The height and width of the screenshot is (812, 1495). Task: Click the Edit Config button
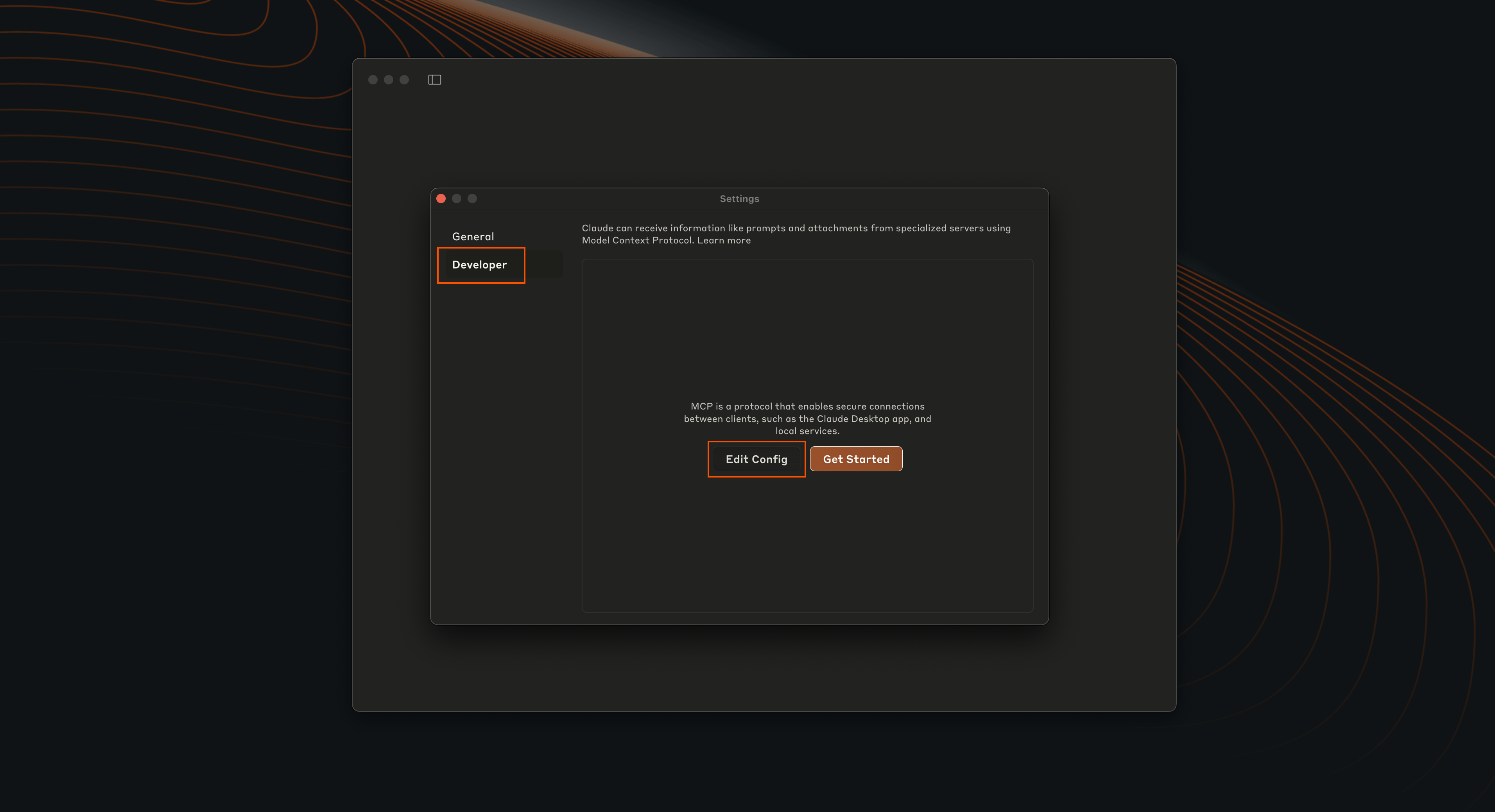[x=756, y=459]
